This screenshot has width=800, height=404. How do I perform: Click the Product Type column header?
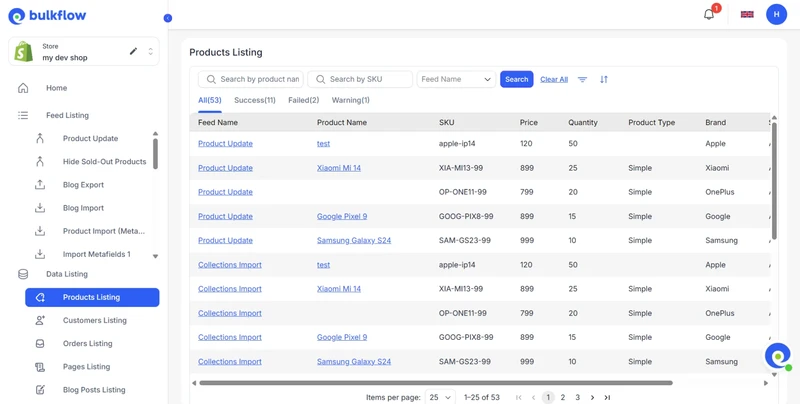[x=652, y=122]
